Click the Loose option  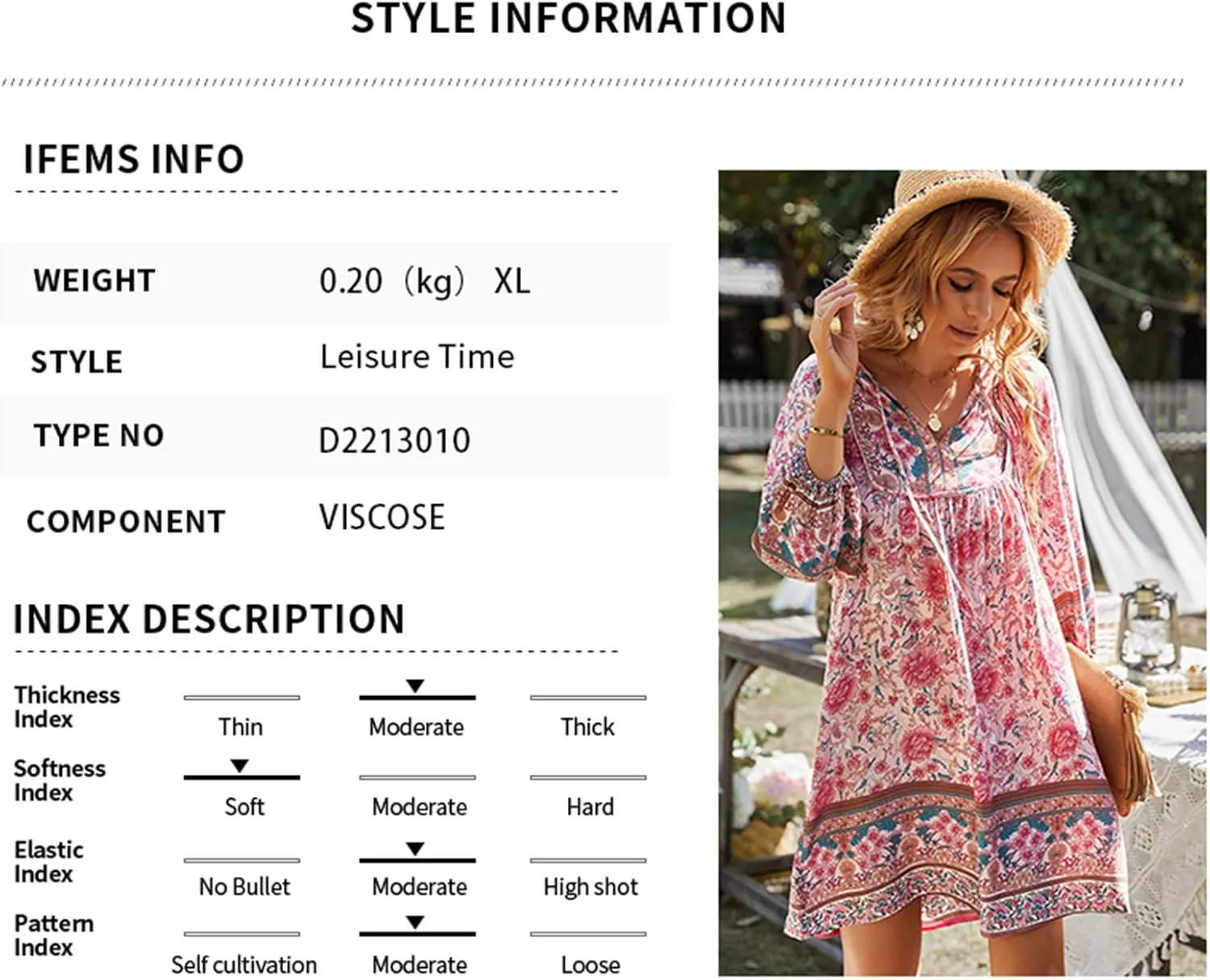(x=590, y=965)
